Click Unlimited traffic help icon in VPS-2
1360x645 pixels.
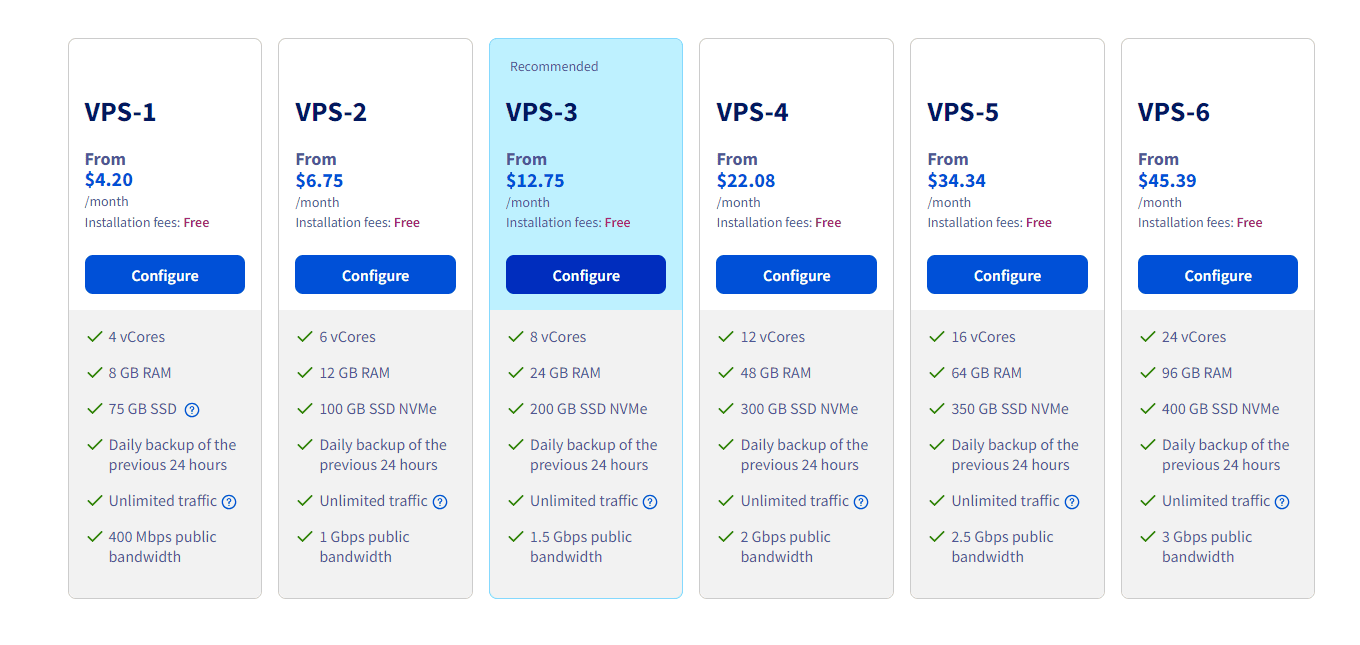click(x=440, y=502)
